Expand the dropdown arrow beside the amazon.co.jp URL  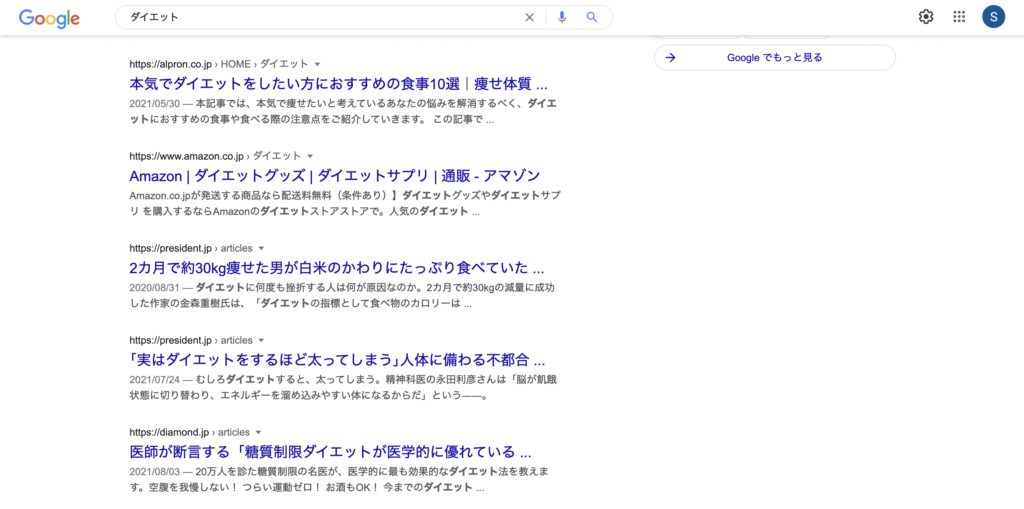tap(311, 156)
